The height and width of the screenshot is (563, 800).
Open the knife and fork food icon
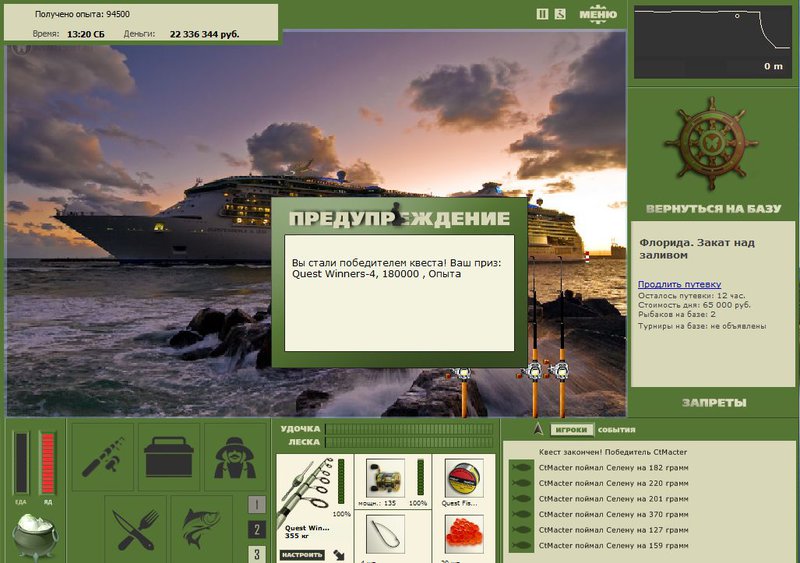click(135, 529)
